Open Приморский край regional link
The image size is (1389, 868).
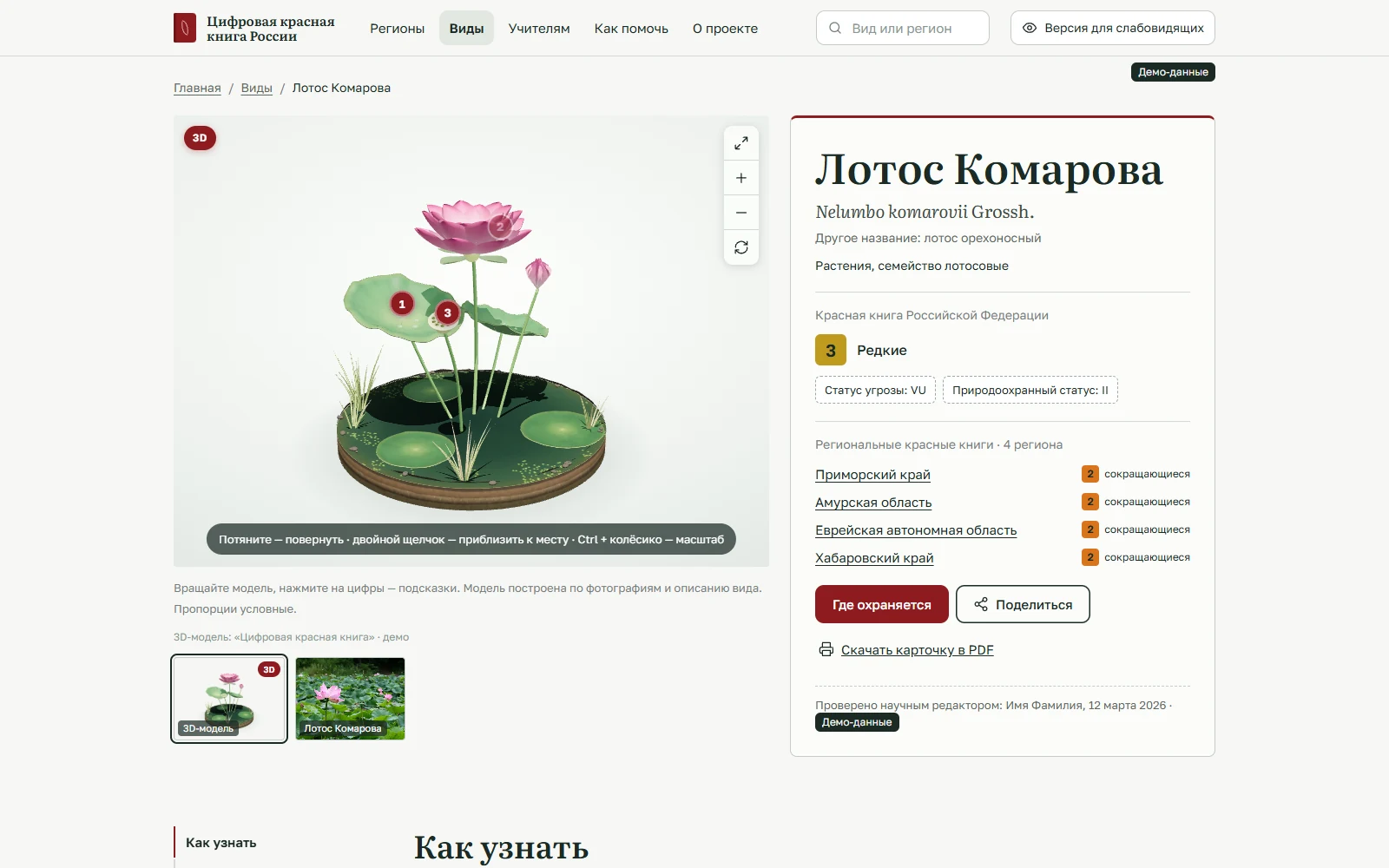coord(872,475)
